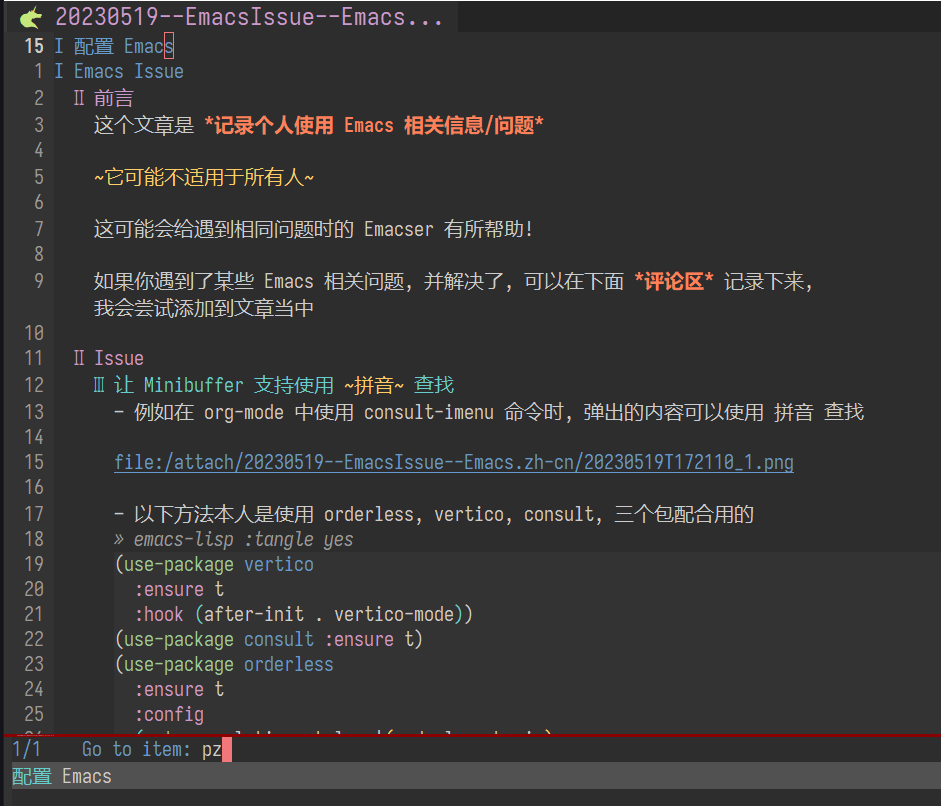Click "(use-package vertico" code line
Screen dimensions: 941x806
(214, 565)
